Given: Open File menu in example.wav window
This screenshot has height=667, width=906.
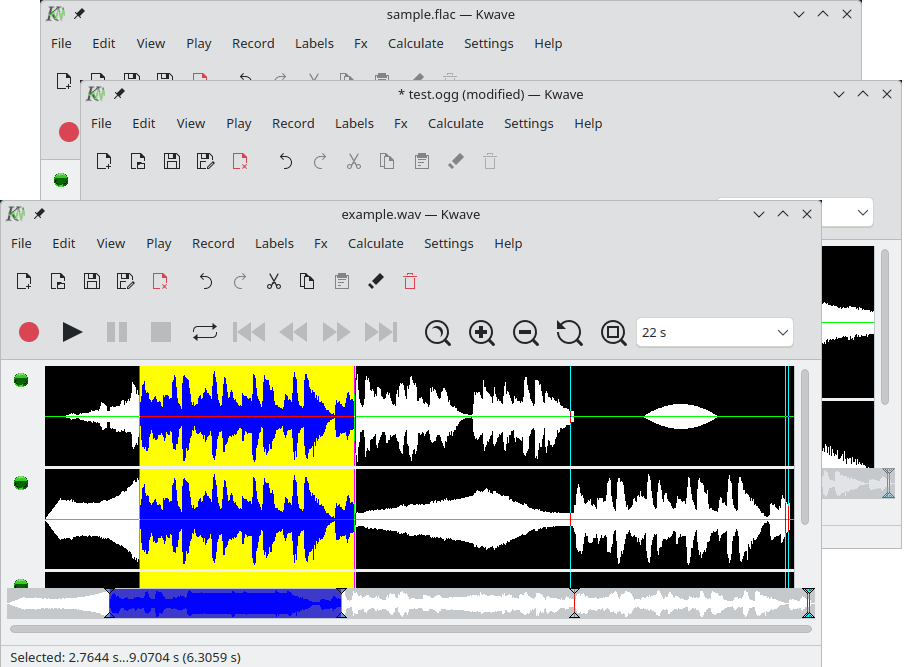Looking at the screenshot, I should click(21, 243).
